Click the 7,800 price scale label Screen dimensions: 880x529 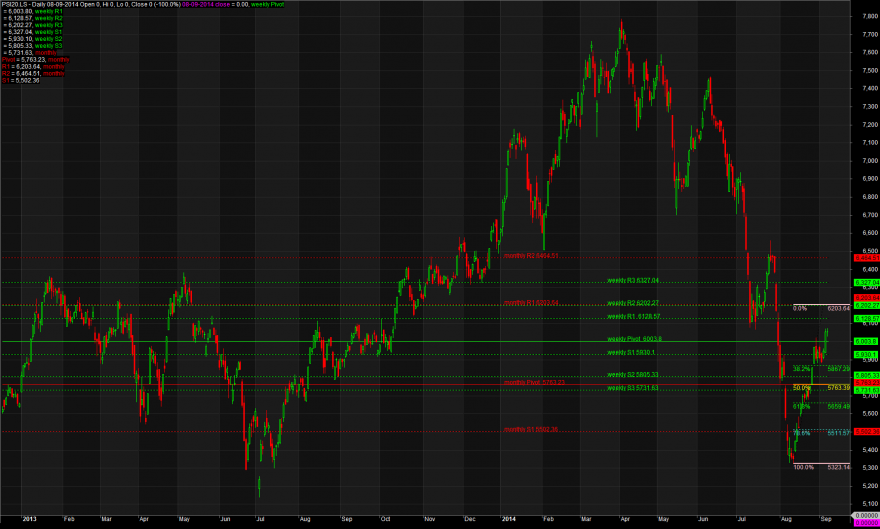coord(870,16)
